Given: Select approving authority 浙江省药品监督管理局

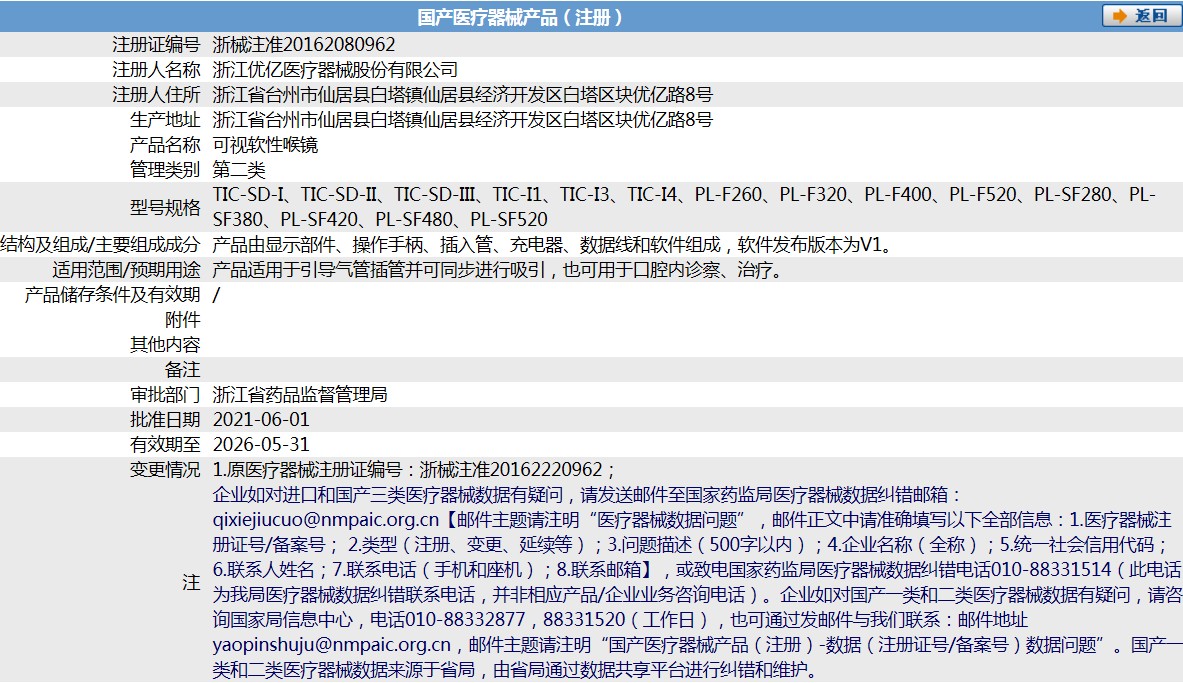Looking at the screenshot, I should pyautogui.click(x=300, y=394).
